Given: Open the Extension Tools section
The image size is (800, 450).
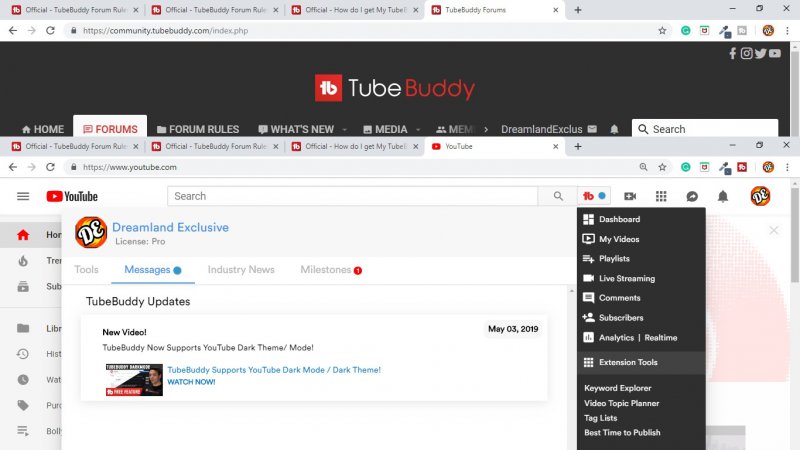Looking at the screenshot, I should click(x=628, y=362).
